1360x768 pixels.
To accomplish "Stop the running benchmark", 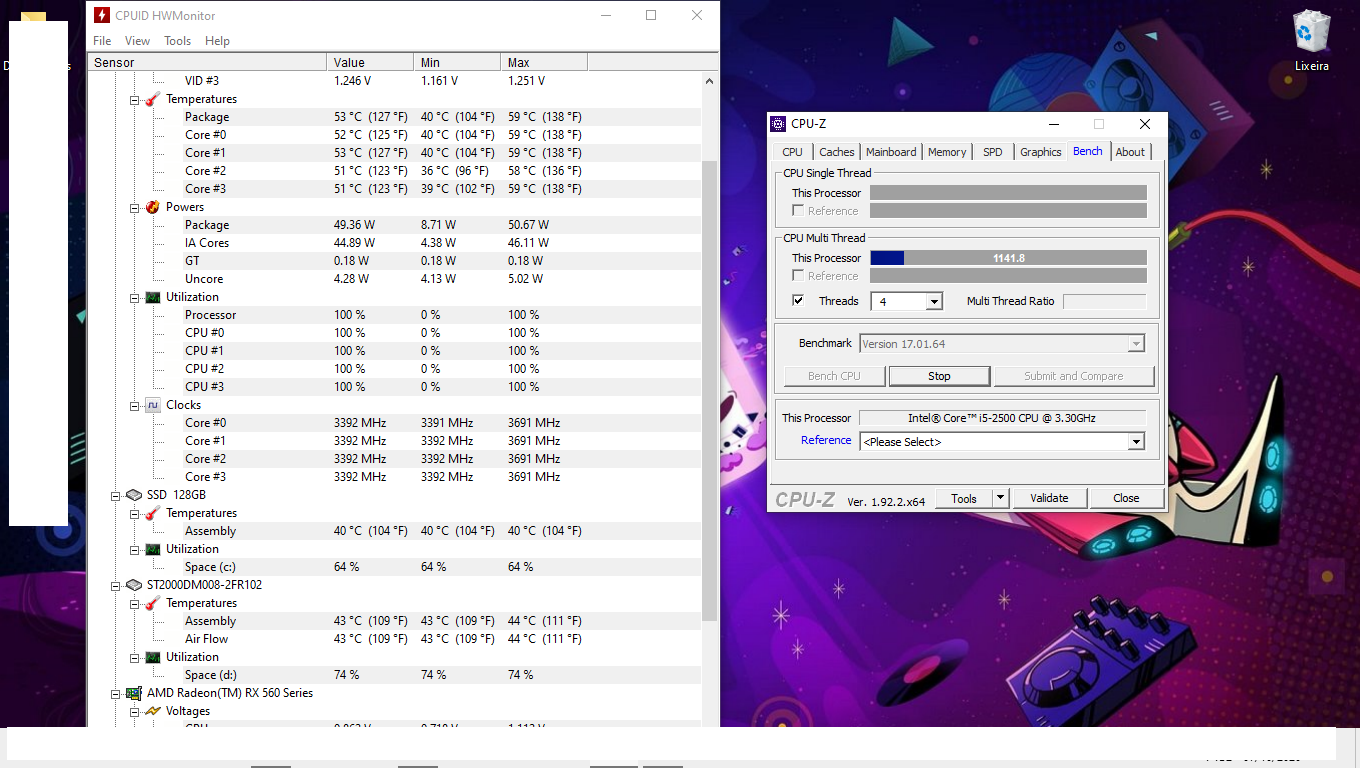I will tap(939, 376).
